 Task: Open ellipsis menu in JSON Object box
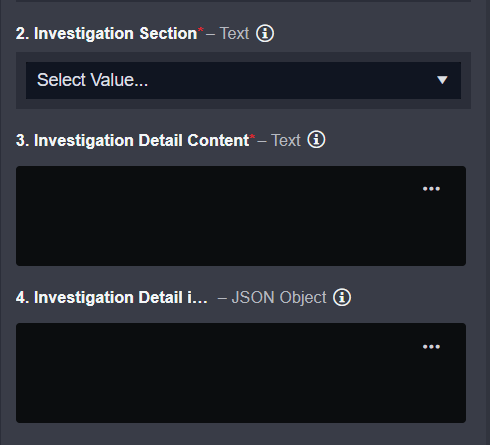tap(431, 347)
